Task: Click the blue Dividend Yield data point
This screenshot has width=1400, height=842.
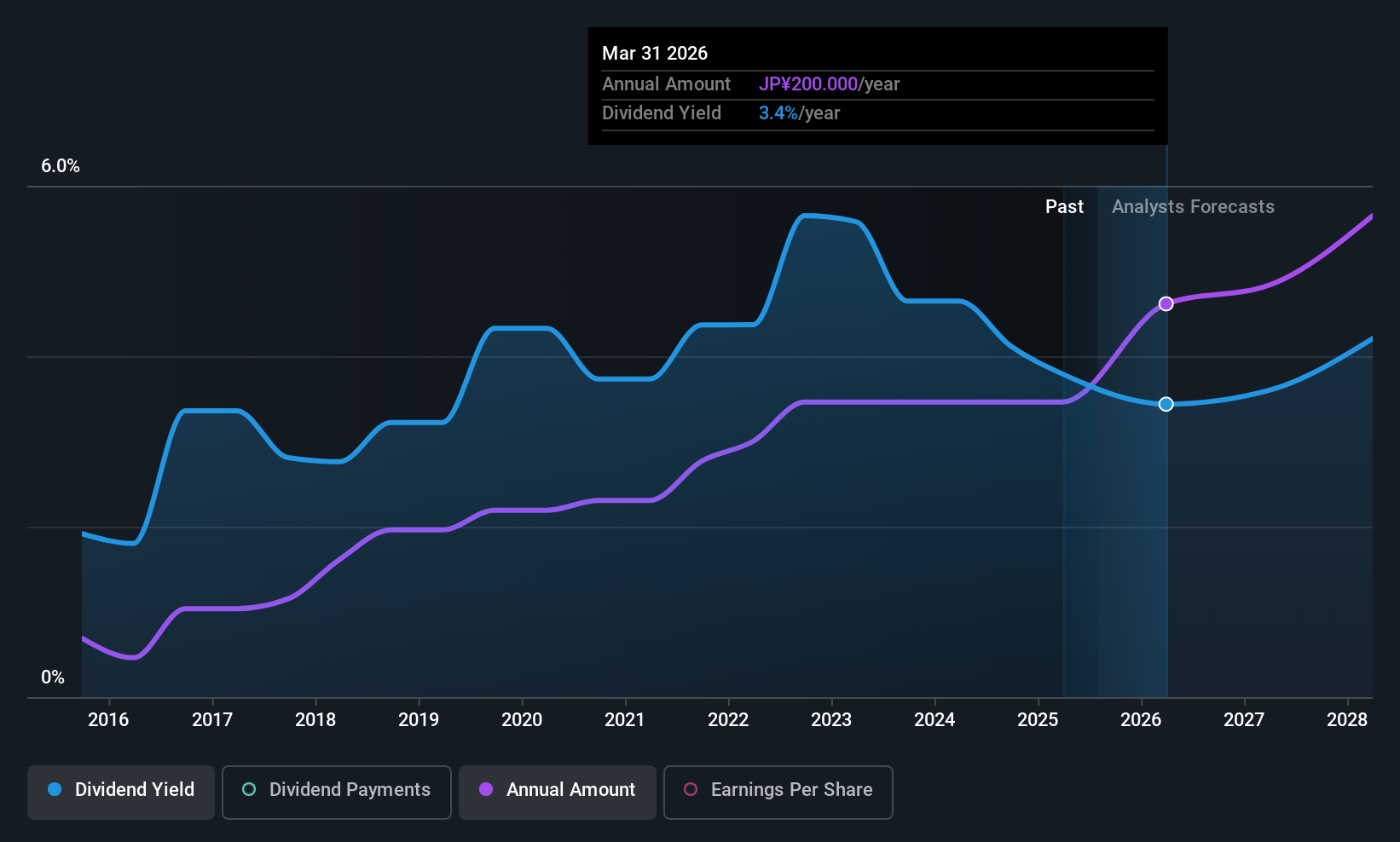Action: 1166,404
